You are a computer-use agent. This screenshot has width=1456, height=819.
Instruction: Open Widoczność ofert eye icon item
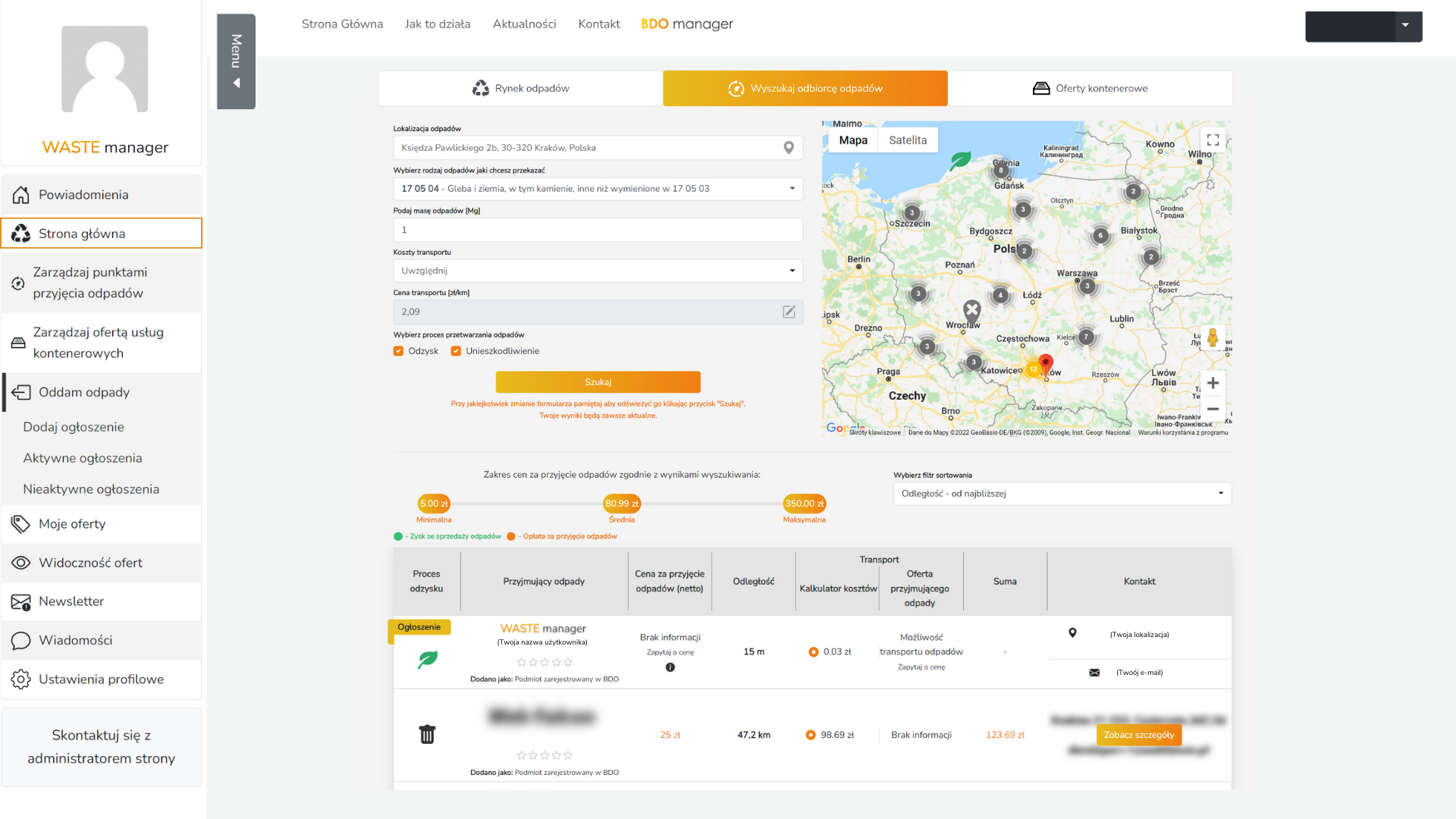(x=102, y=563)
